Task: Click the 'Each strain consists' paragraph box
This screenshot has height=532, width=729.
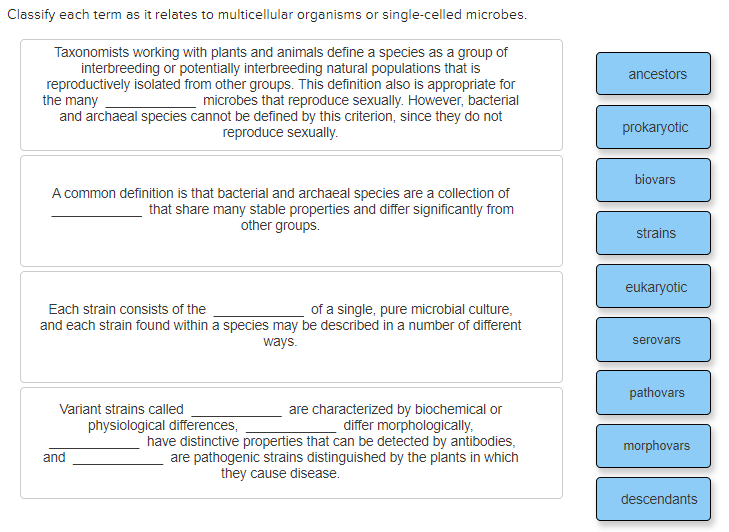Action: (292, 327)
